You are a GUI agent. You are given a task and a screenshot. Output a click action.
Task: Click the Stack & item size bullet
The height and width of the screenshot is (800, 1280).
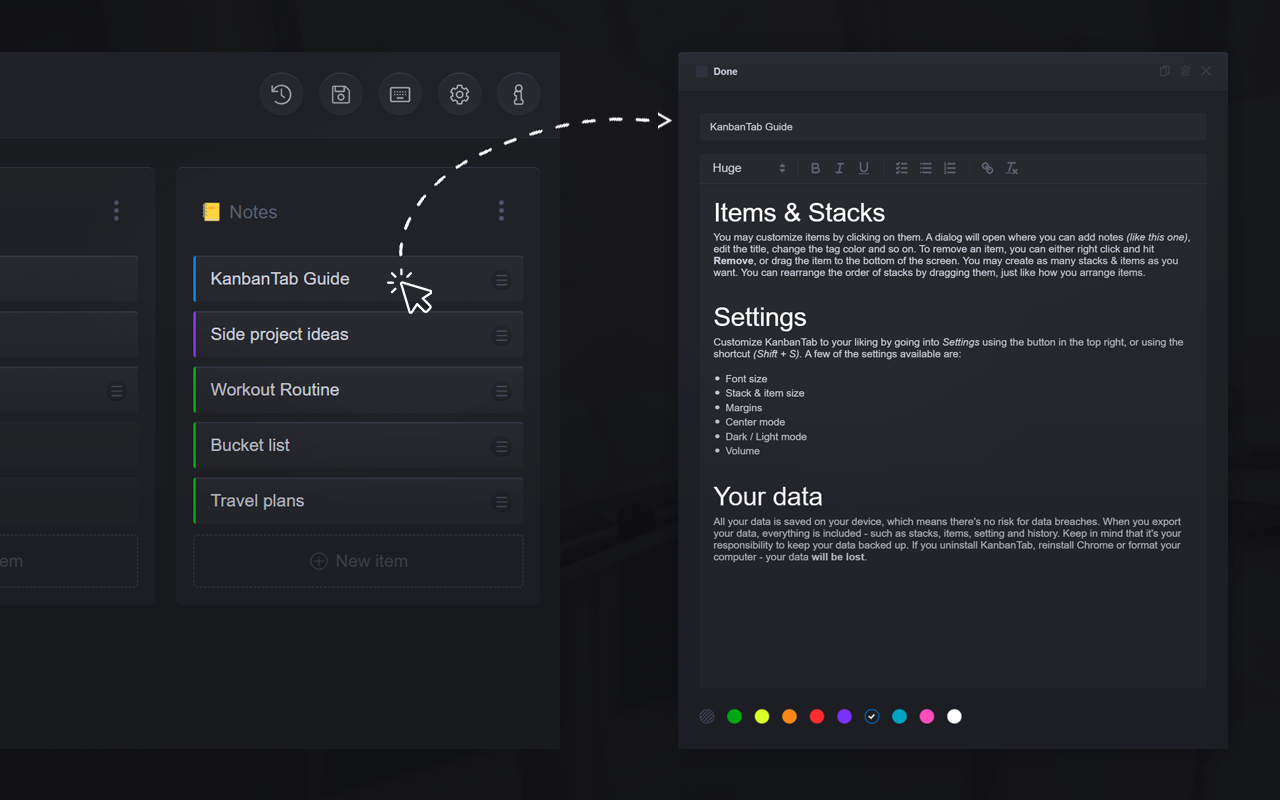click(x=765, y=393)
